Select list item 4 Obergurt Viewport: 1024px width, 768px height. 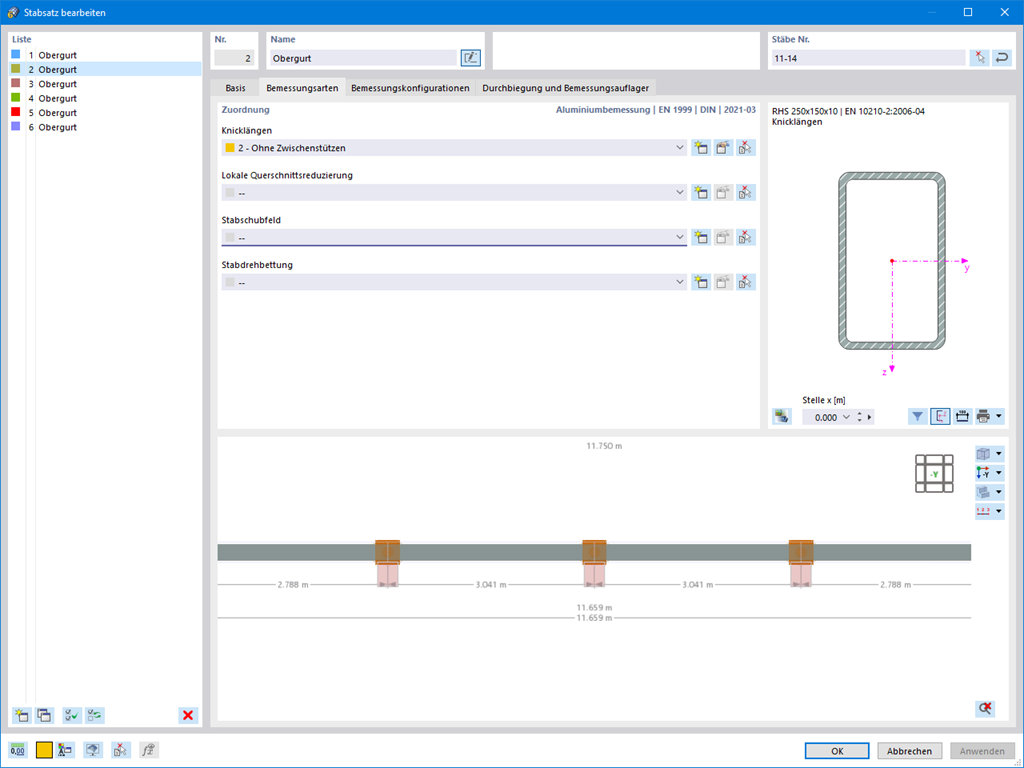point(106,98)
